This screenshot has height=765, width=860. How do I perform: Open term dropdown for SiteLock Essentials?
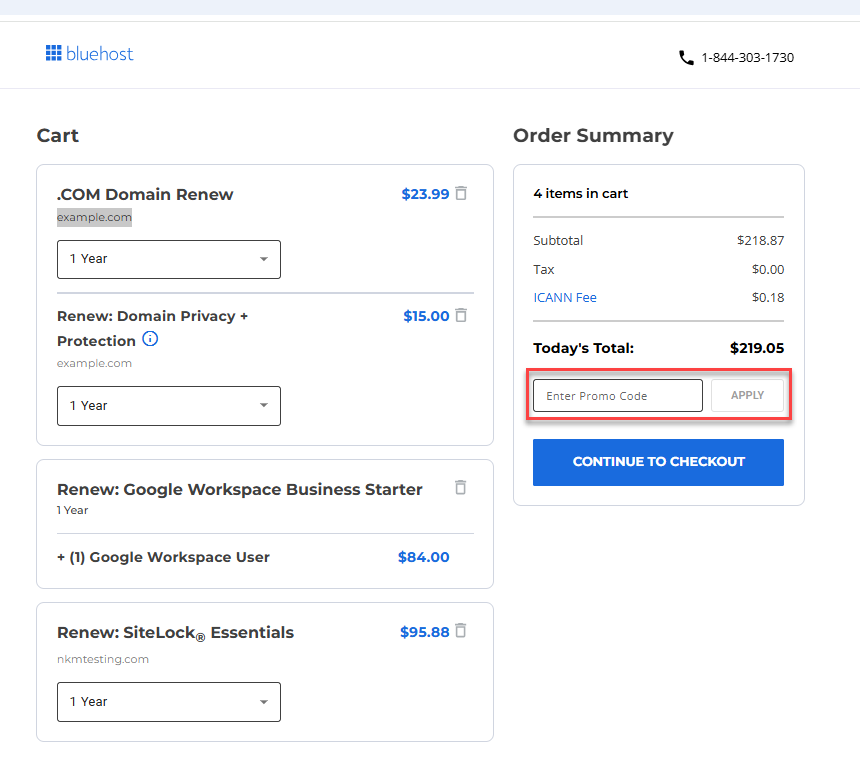click(x=169, y=702)
